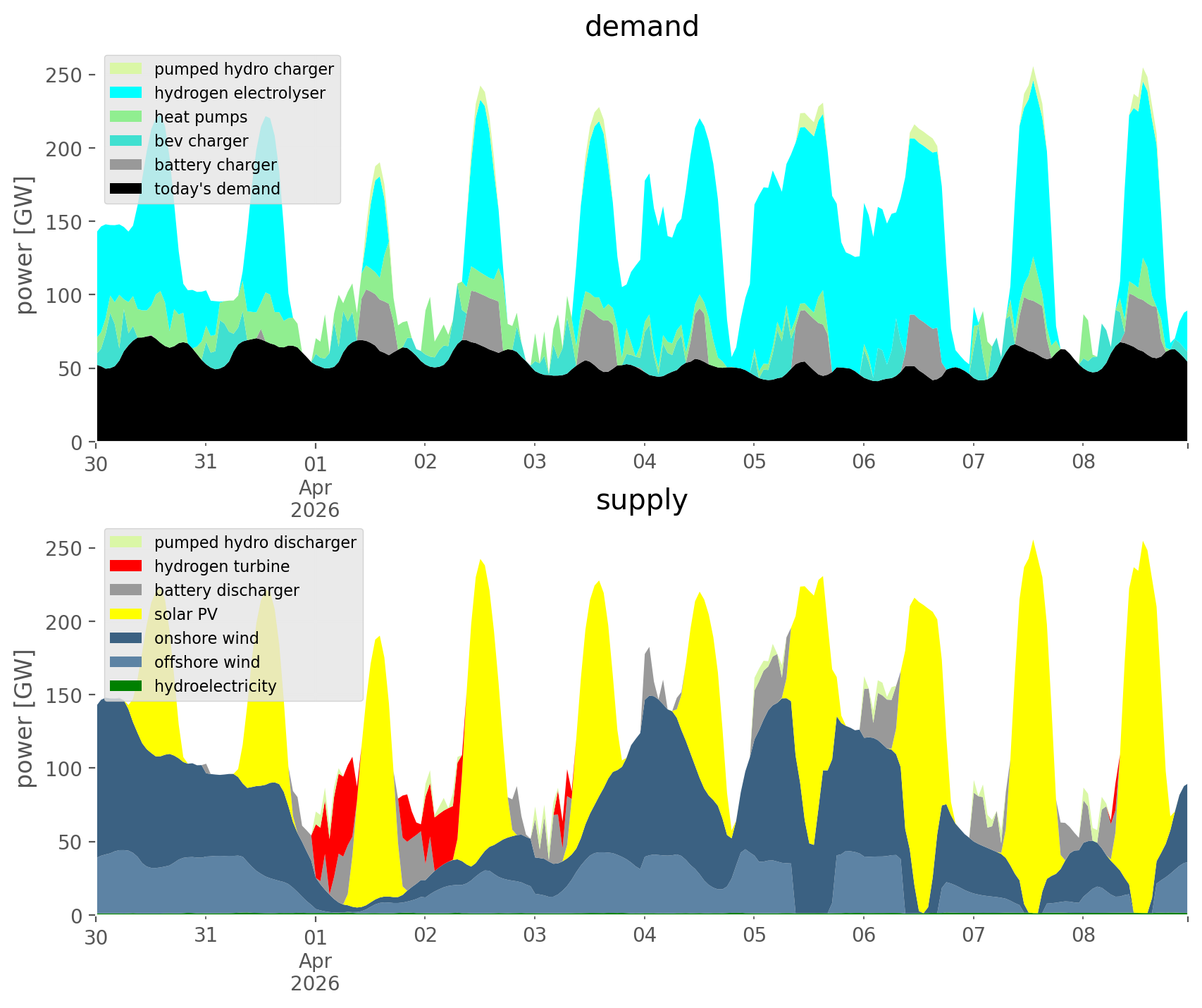Image resolution: width=1202 pixels, height=1008 pixels.
Task: Click the yellow solar PV legend swatch
Action: coord(127,614)
